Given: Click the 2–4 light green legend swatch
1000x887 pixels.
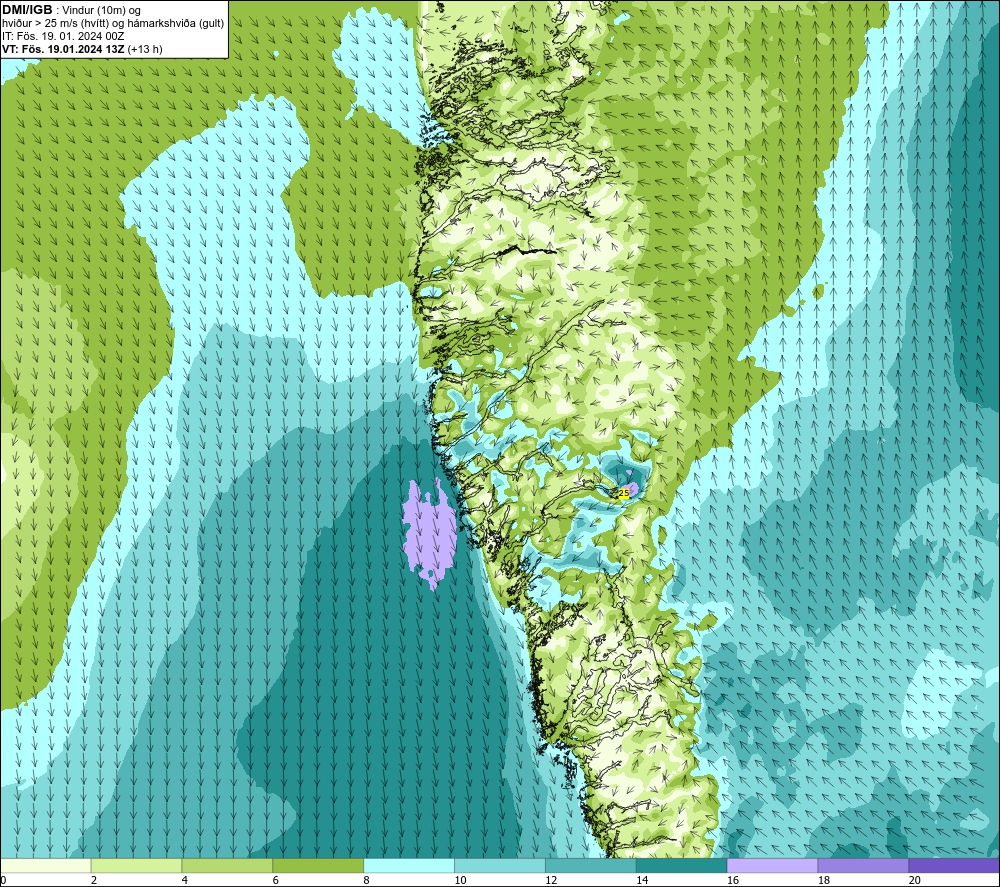Looking at the screenshot, I should (x=136, y=866).
